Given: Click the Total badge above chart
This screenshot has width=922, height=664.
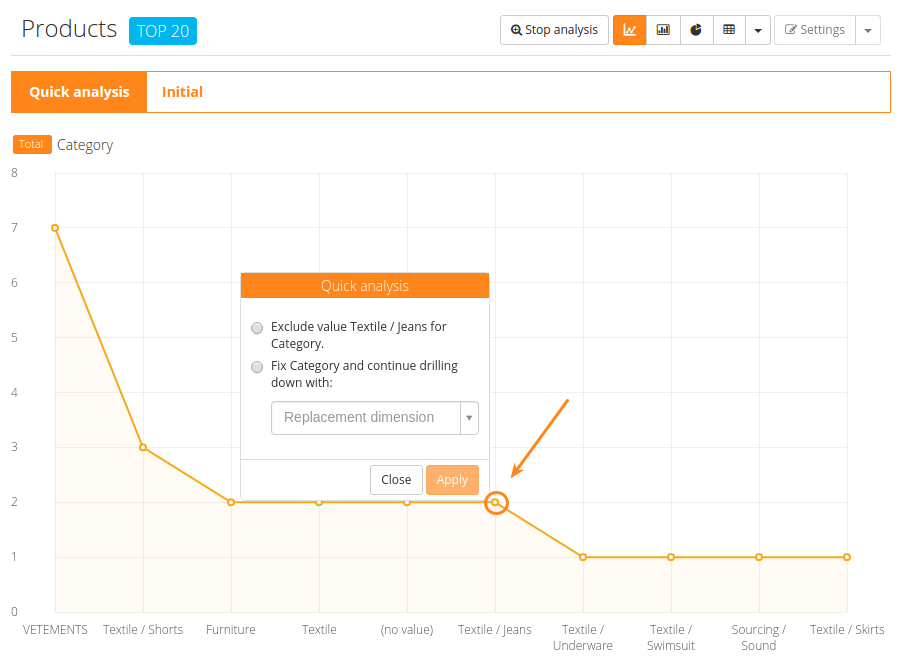Looking at the screenshot, I should 31,144.
